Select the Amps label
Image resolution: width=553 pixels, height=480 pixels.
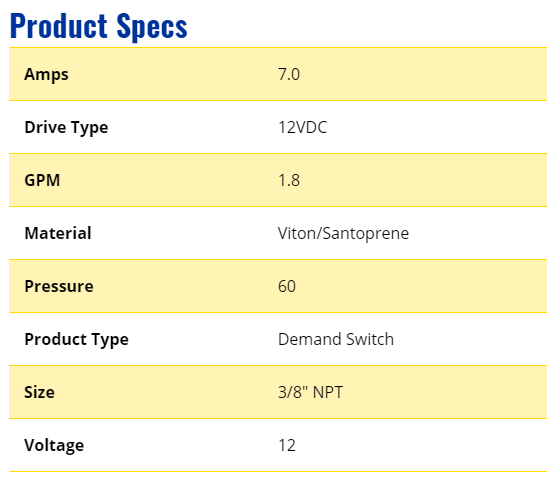[x=46, y=74]
